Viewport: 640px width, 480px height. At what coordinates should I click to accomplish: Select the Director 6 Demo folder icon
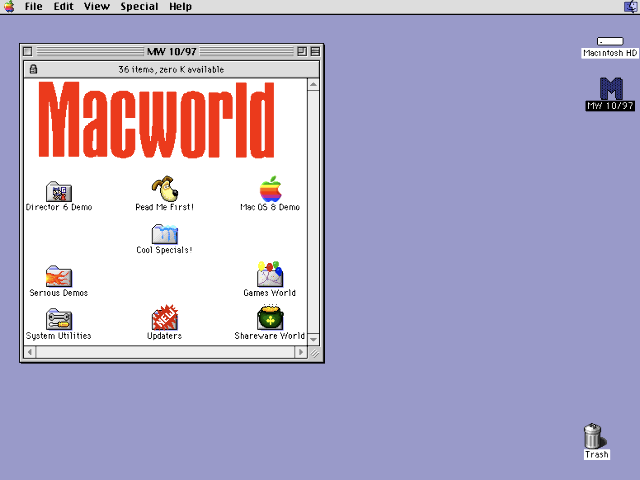pyautogui.click(x=59, y=191)
